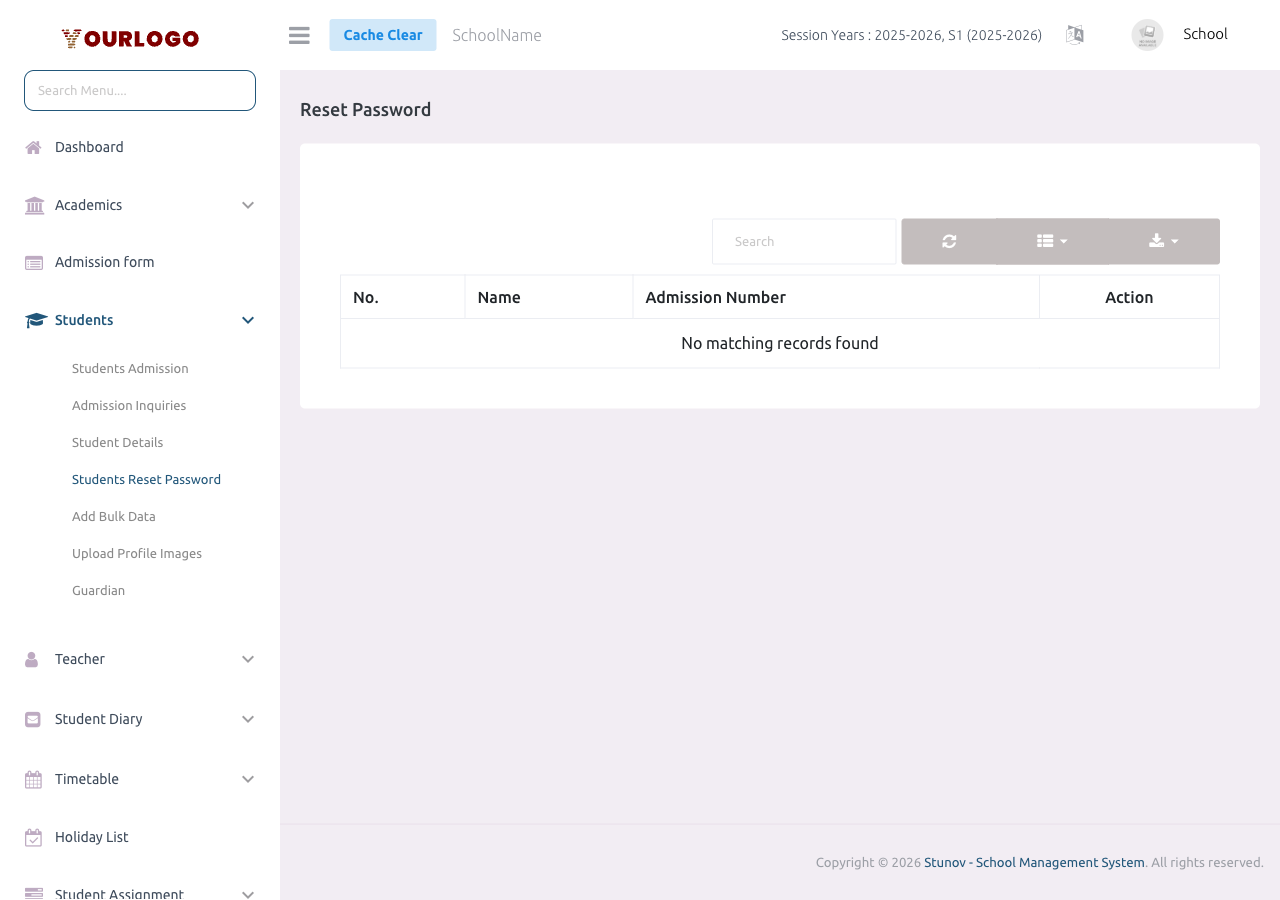
Task: Toggle the sidebar with the hamburger icon
Action: click(299, 34)
